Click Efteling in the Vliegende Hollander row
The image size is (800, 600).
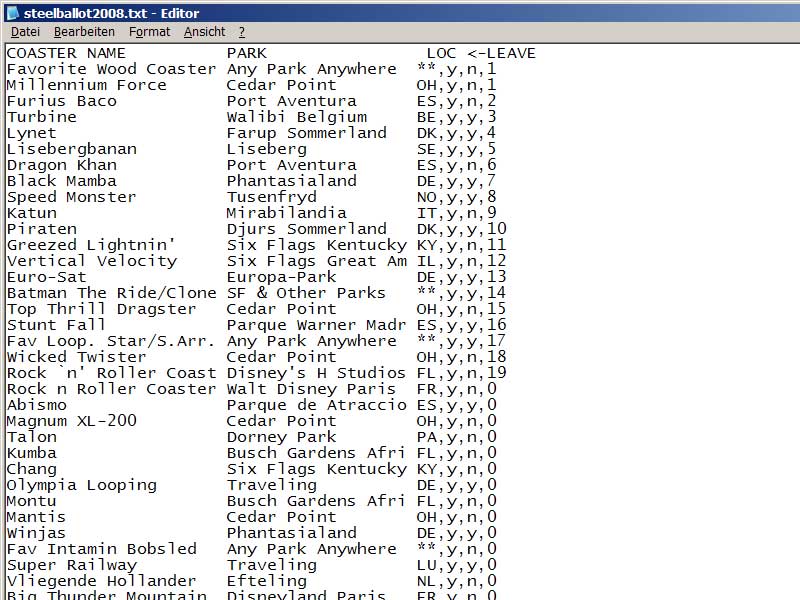[266, 581]
